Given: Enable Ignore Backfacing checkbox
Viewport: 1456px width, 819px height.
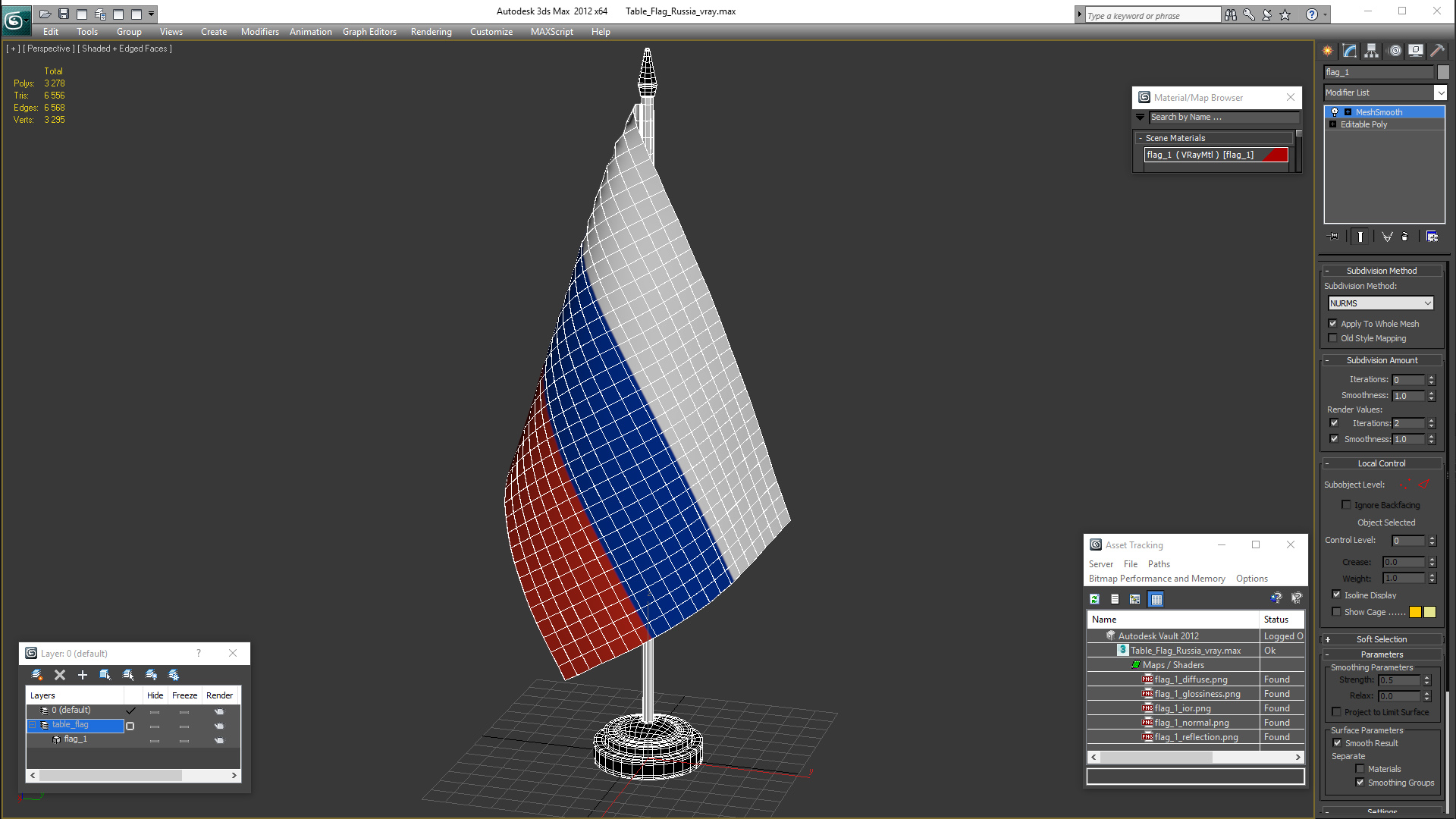Looking at the screenshot, I should click(1346, 505).
